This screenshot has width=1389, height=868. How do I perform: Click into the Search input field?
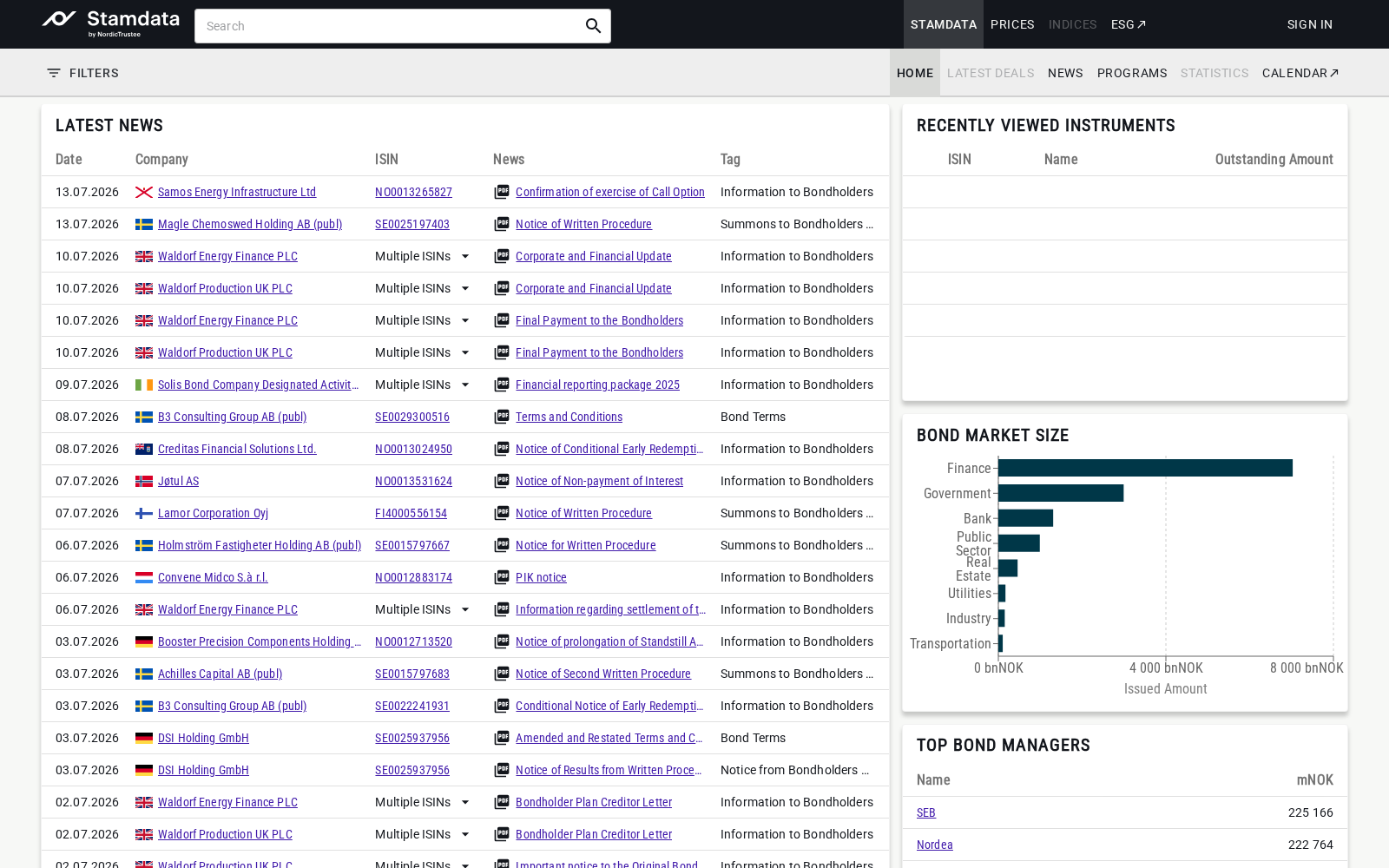pyautogui.click(x=391, y=26)
